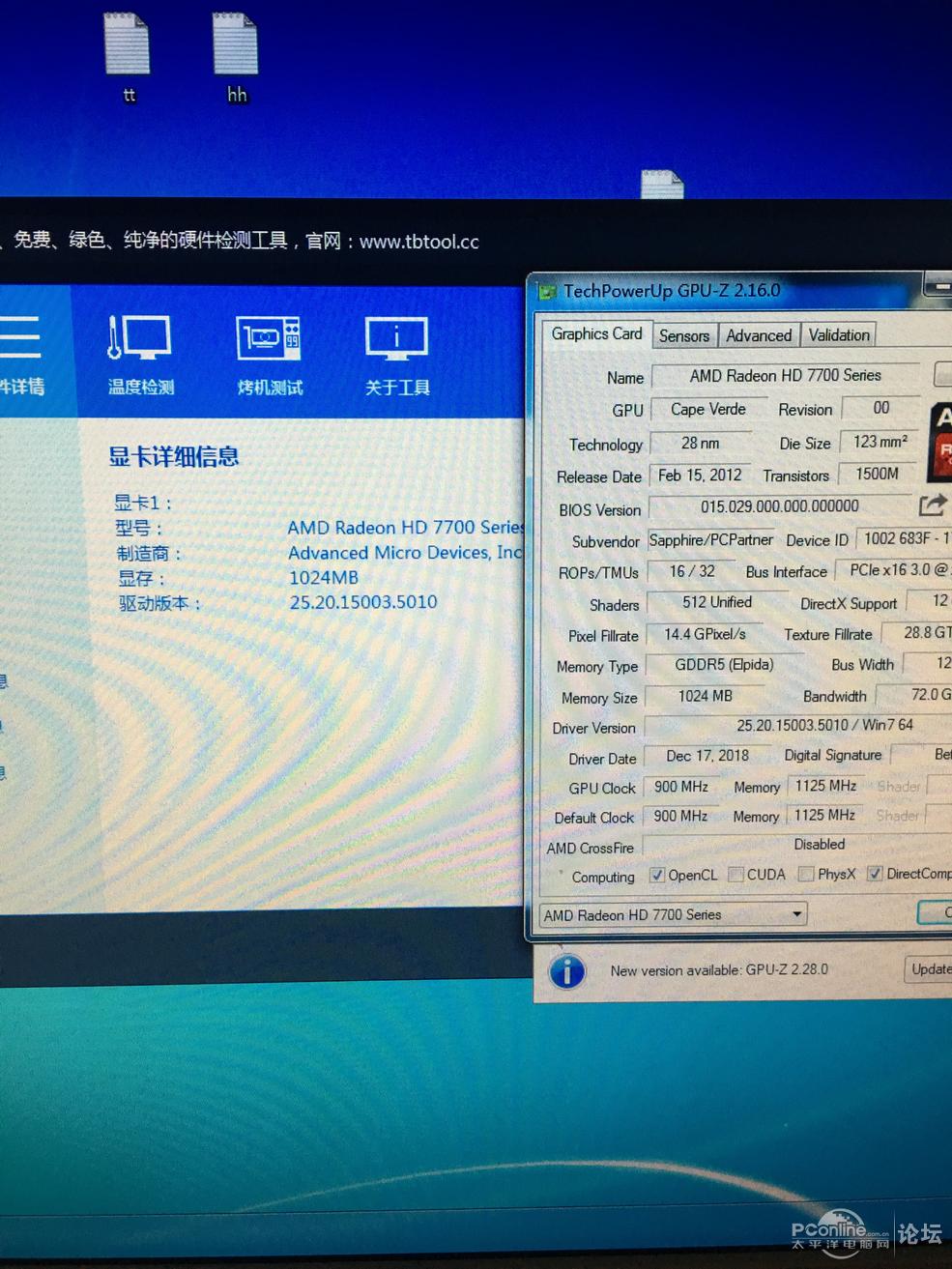
Task: Select the "tt" file icon on desktop
Action: (128, 57)
